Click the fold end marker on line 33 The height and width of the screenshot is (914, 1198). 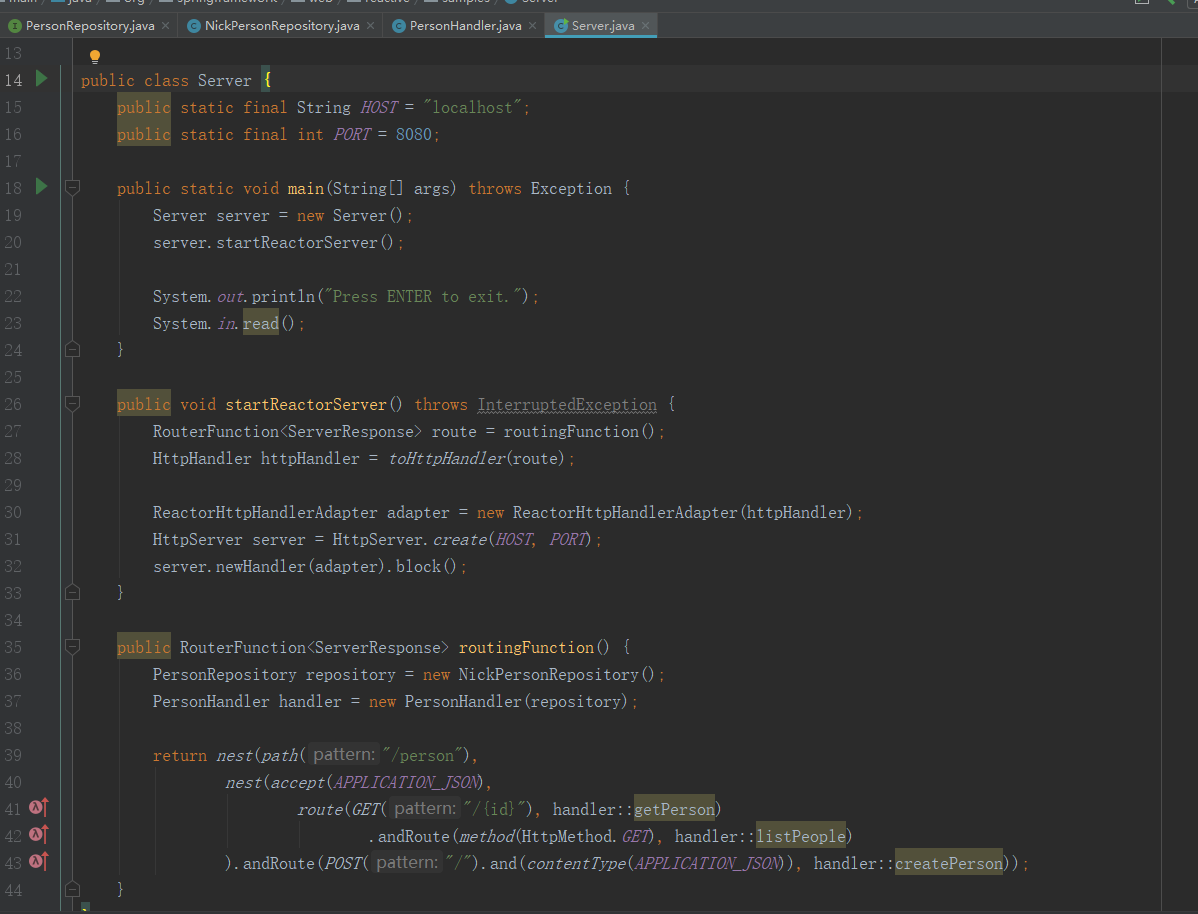pyautogui.click(x=73, y=592)
